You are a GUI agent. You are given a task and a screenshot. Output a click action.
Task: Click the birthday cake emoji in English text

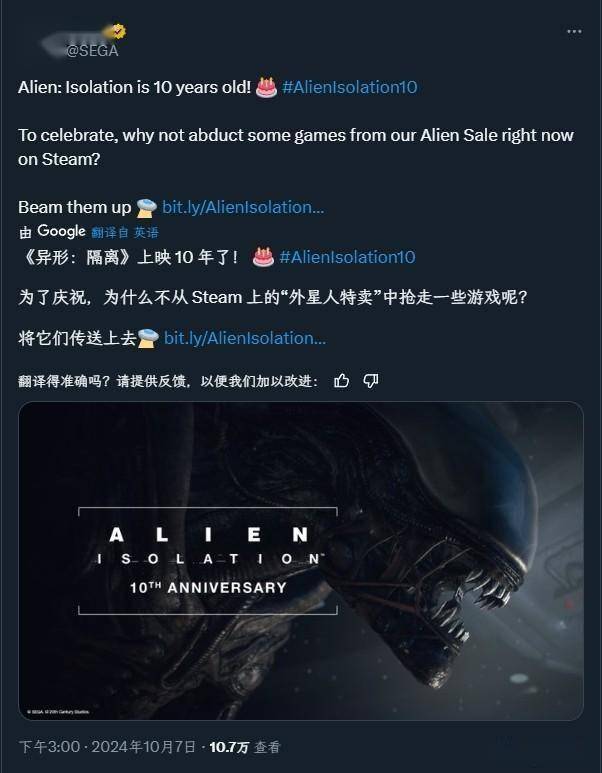[x=266, y=87]
